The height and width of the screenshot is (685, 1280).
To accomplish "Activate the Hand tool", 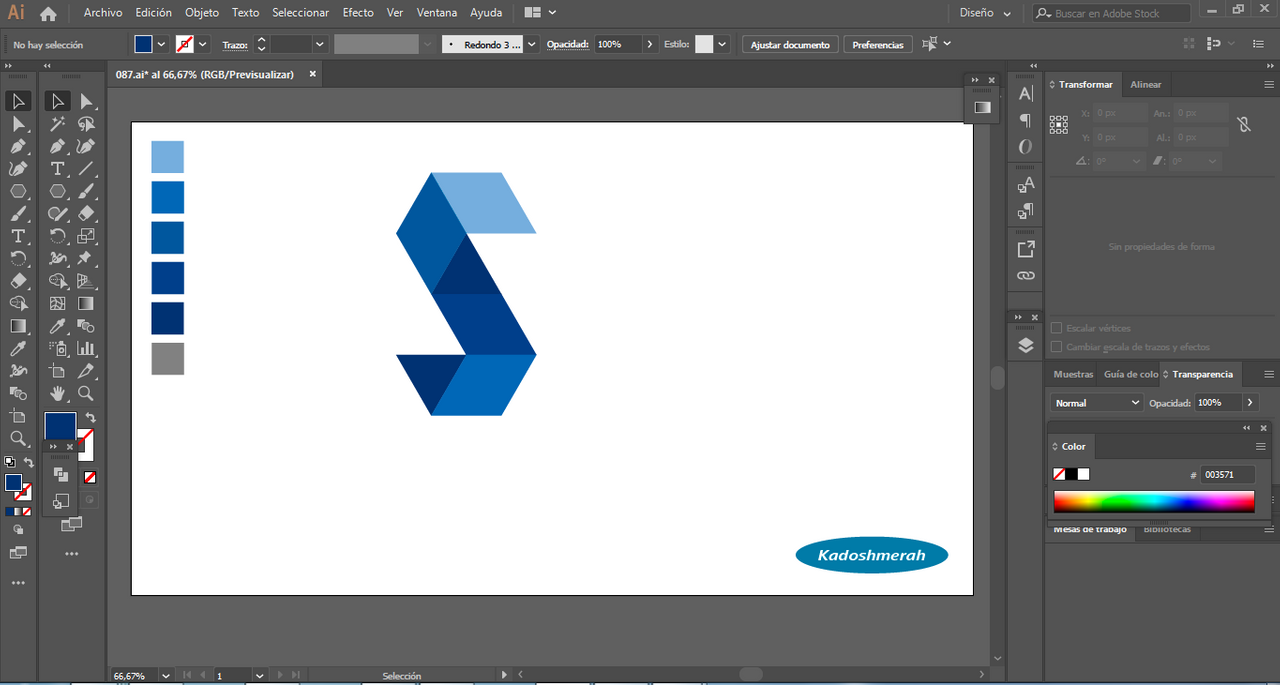I will pos(58,394).
